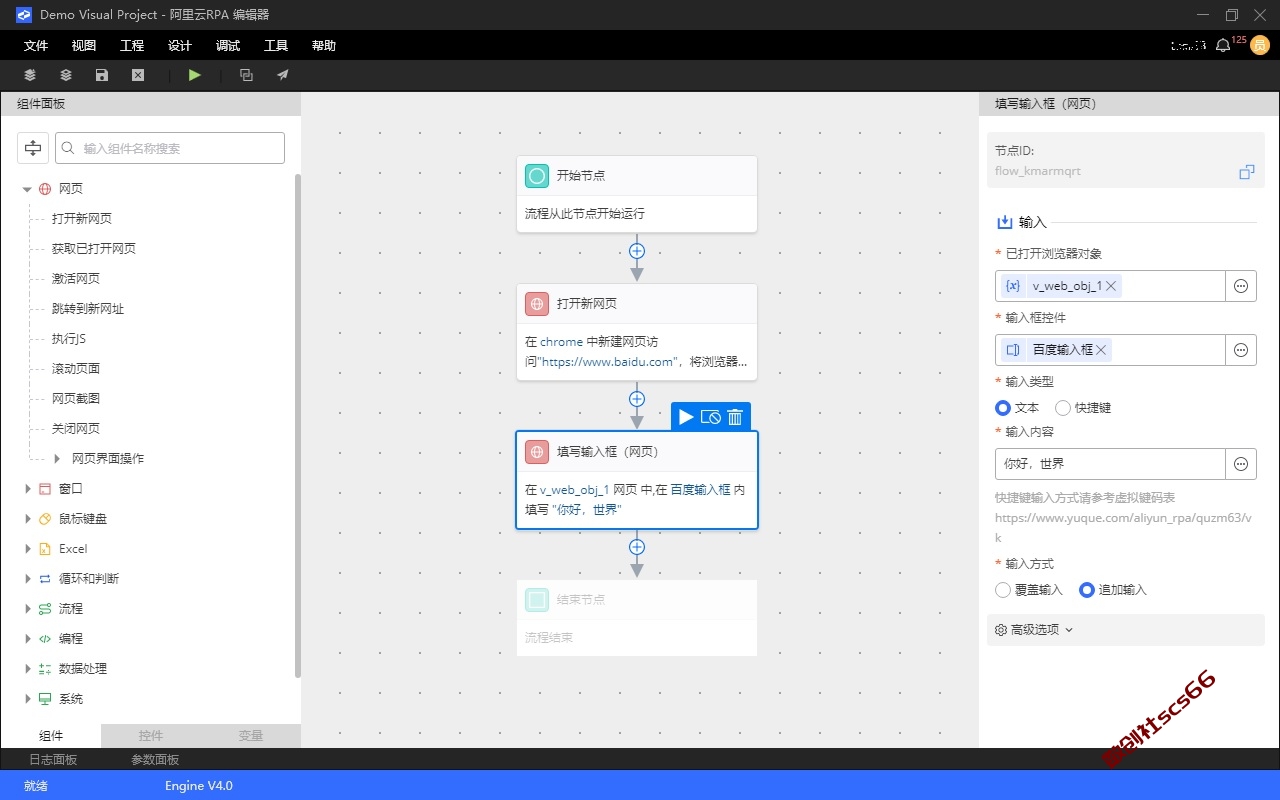Open more options for 输入内容 field
Screen dimensions: 1280x800
tap(1241, 464)
